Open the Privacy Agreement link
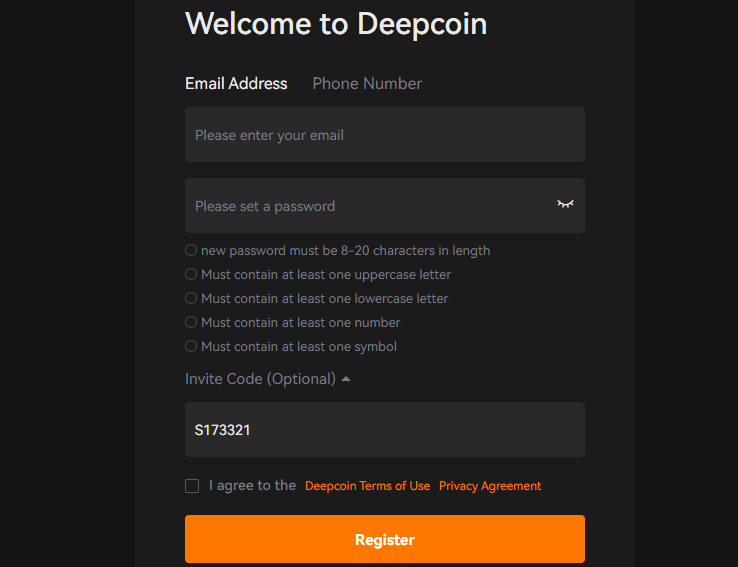This screenshot has height=567, width=738. coord(490,486)
